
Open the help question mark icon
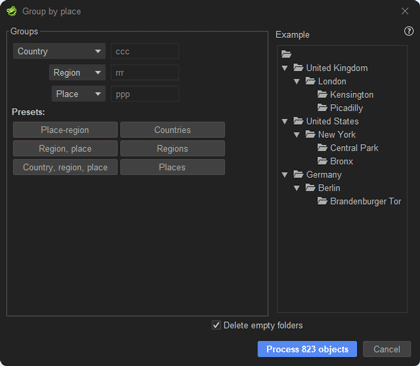pyautogui.click(x=409, y=31)
